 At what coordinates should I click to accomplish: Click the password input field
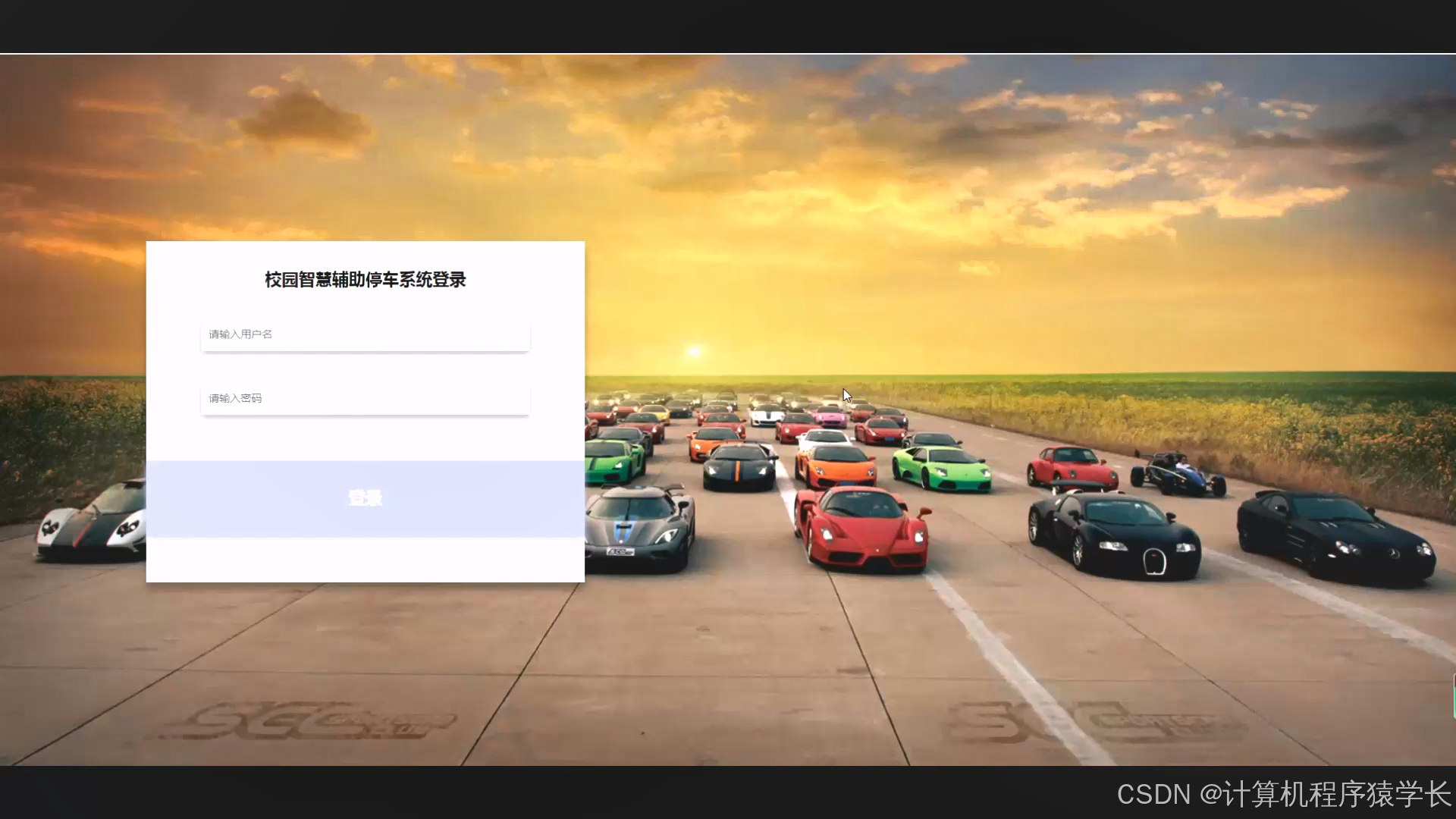[365, 398]
